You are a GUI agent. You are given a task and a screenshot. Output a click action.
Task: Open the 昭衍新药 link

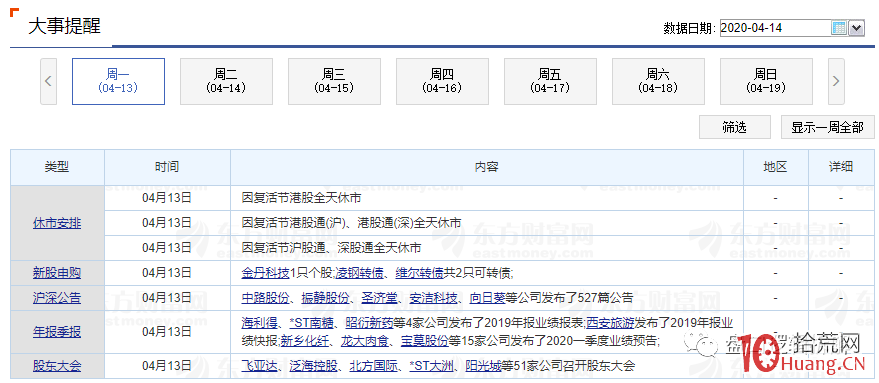[x=369, y=323]
